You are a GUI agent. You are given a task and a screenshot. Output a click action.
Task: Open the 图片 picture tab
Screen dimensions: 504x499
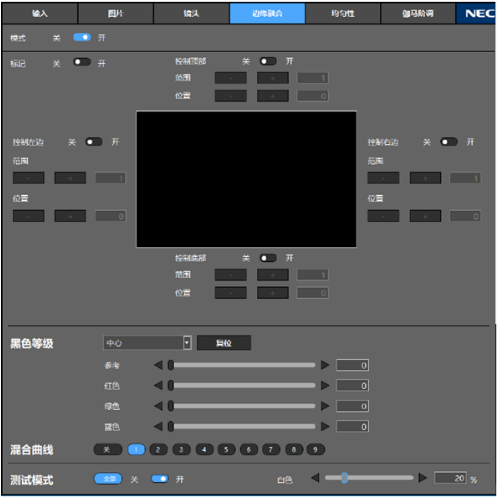click(115, 14)
